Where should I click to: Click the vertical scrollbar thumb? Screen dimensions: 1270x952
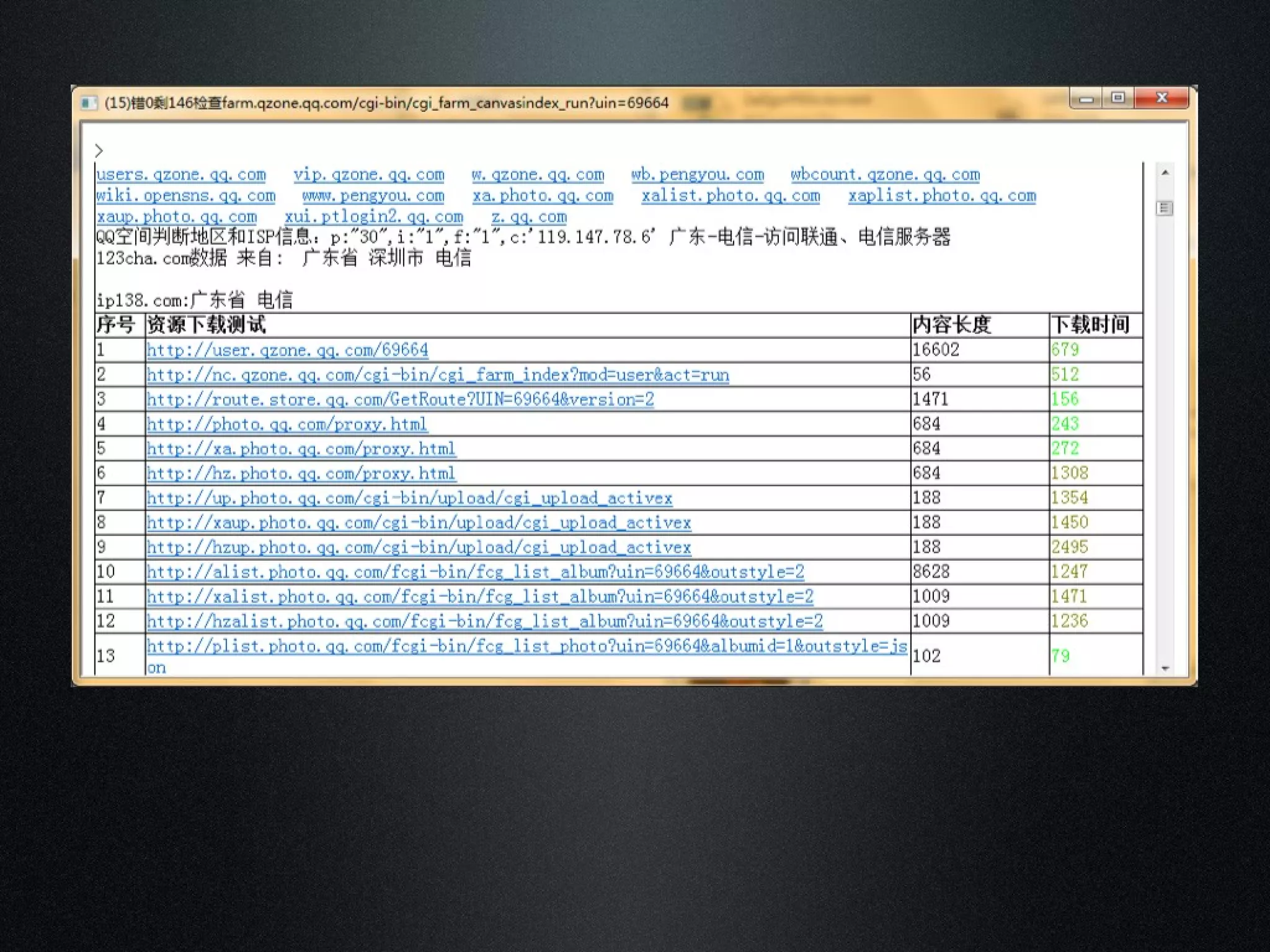(x=1165, y=208)
